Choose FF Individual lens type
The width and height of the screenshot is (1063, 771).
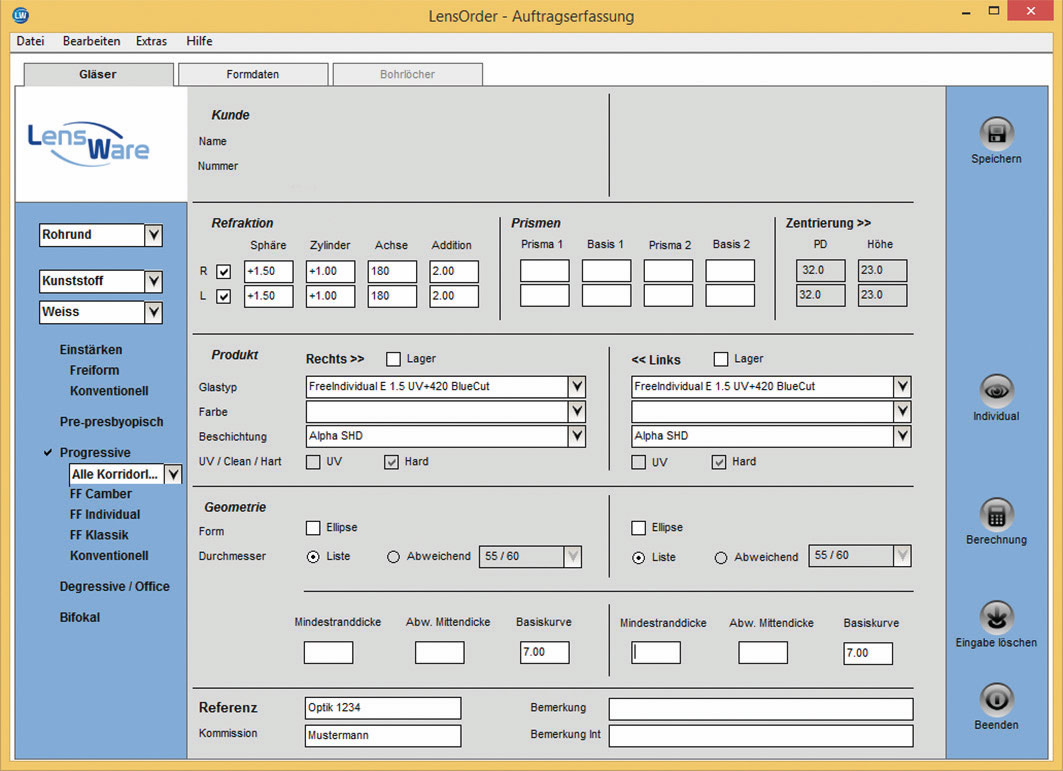104,515
